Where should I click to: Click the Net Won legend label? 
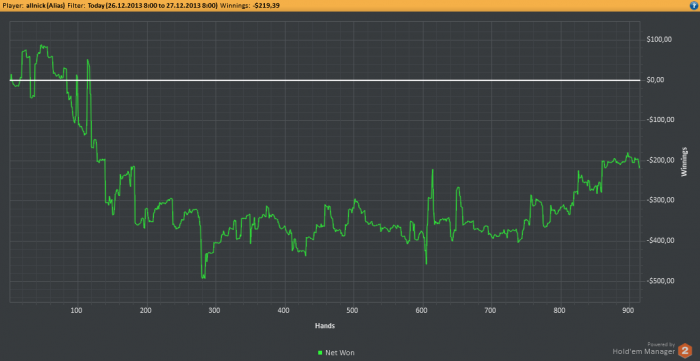click(x=340, y=353)
